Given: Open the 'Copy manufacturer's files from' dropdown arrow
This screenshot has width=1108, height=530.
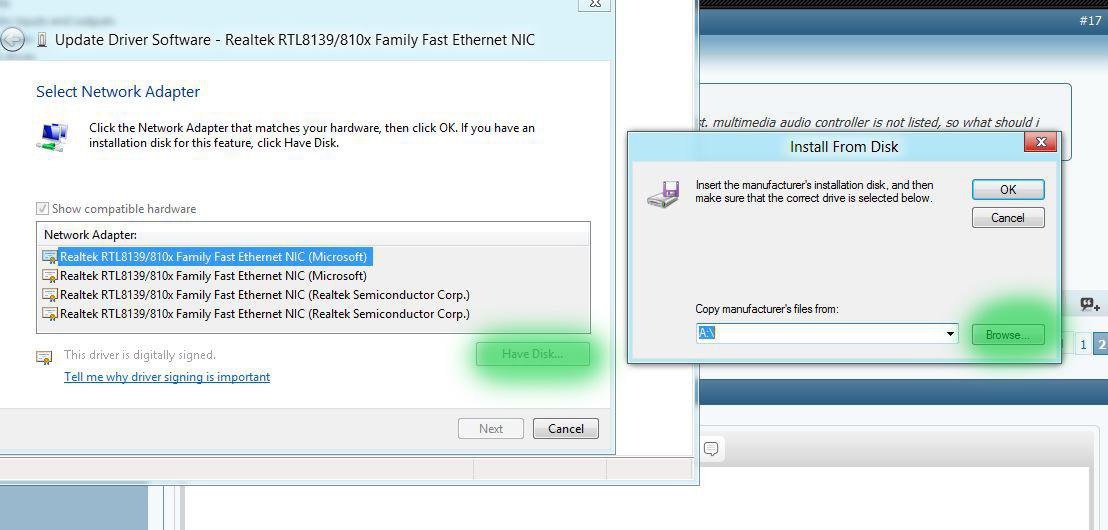Looking at the screenshot, I should 950,334.
